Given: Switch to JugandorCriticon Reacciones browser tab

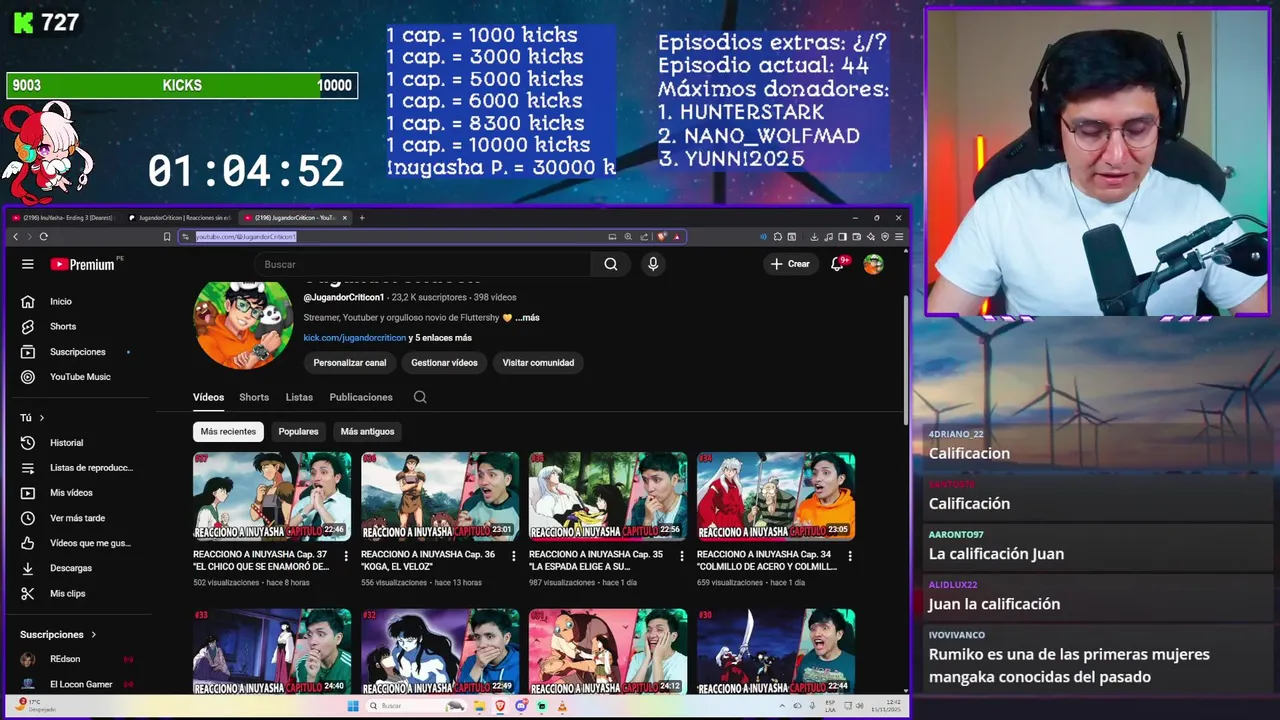Looking at the screenshot, I should pyautogui.click(x=181, y=217).
